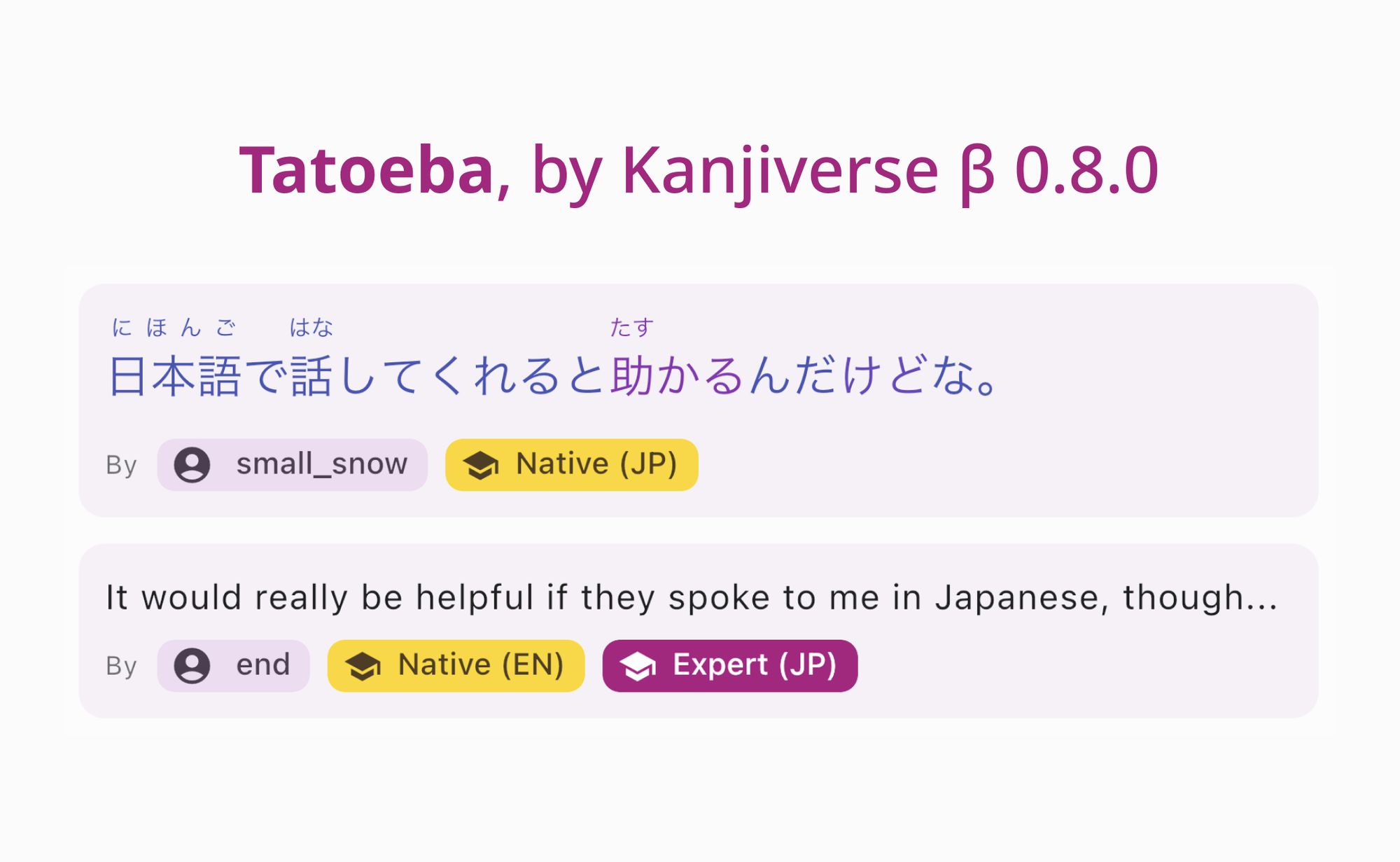This screenshot has height=862, width=1400.
Task: Toggle furigana reading にほんご above 日本語
Action: coord(171,326)
